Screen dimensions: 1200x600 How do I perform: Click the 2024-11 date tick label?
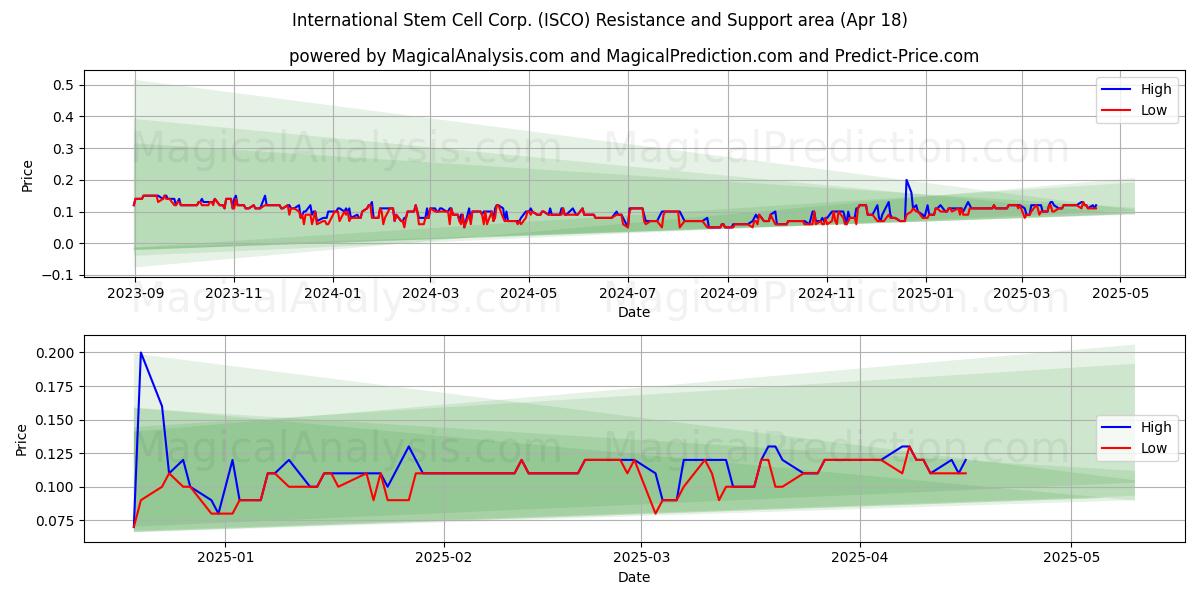pyautogui.click(x=826, y=294)
